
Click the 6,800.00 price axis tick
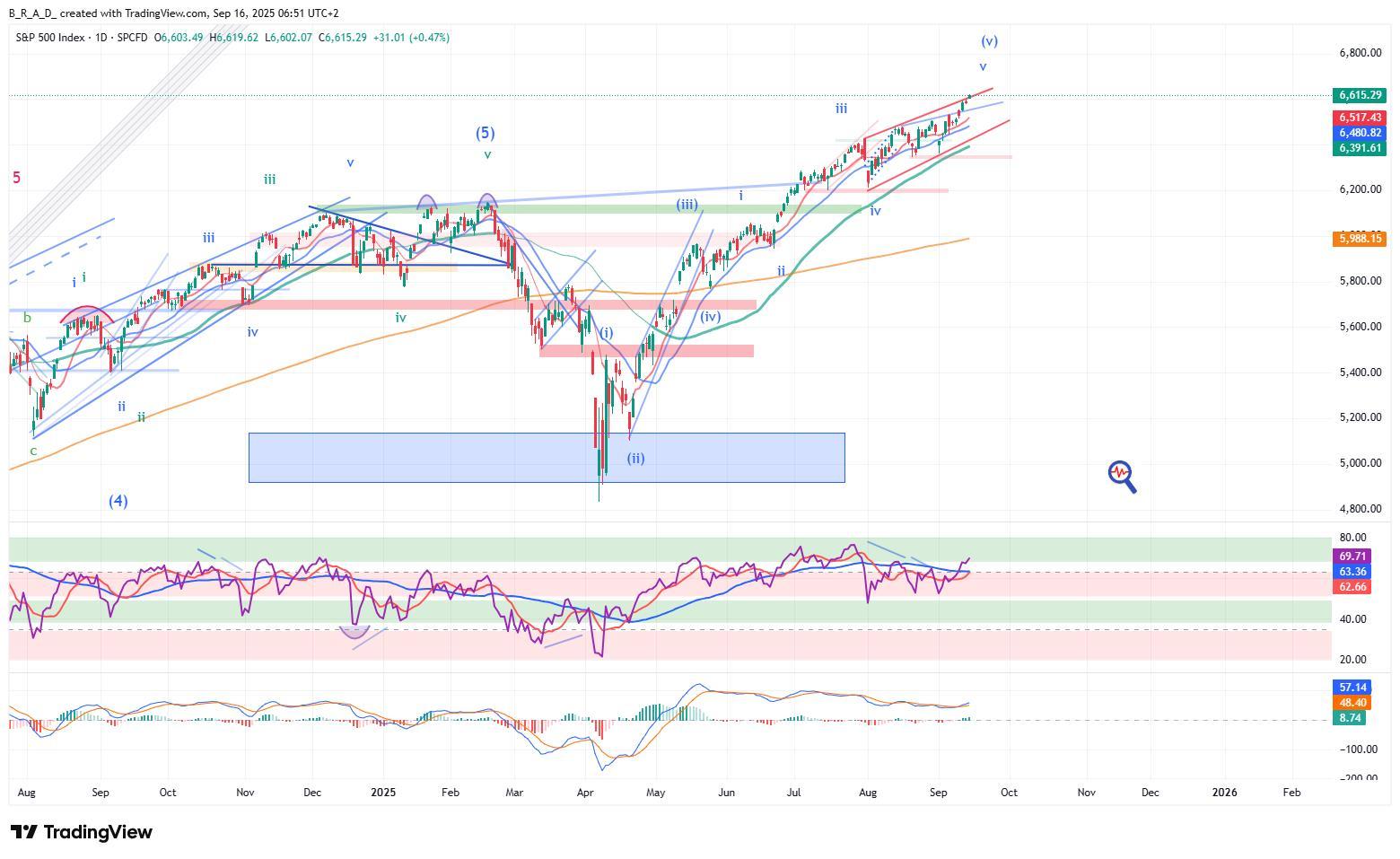pyautogui.click(x=1360, y=53)
